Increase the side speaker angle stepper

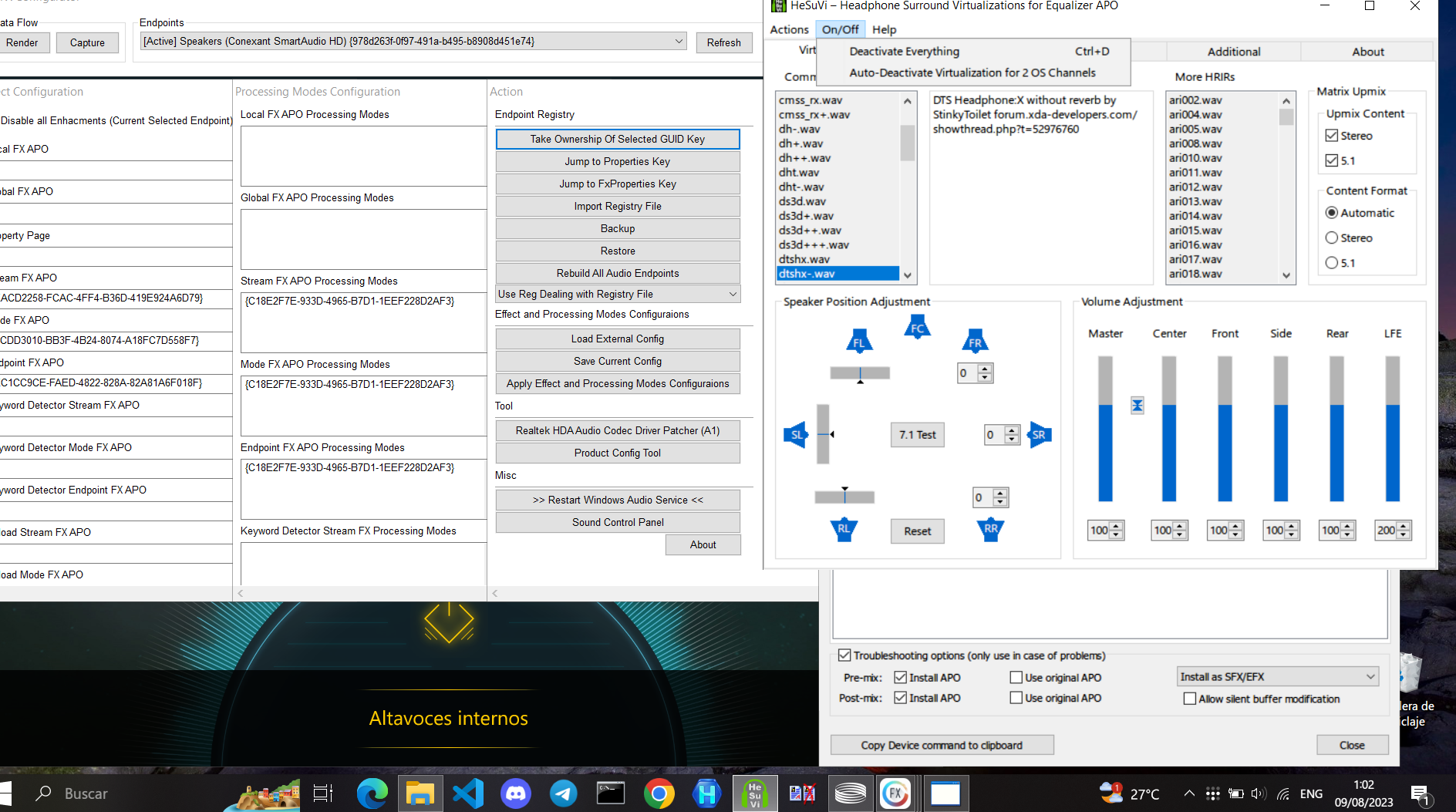pyautogui.click(x=1012, y=430)
